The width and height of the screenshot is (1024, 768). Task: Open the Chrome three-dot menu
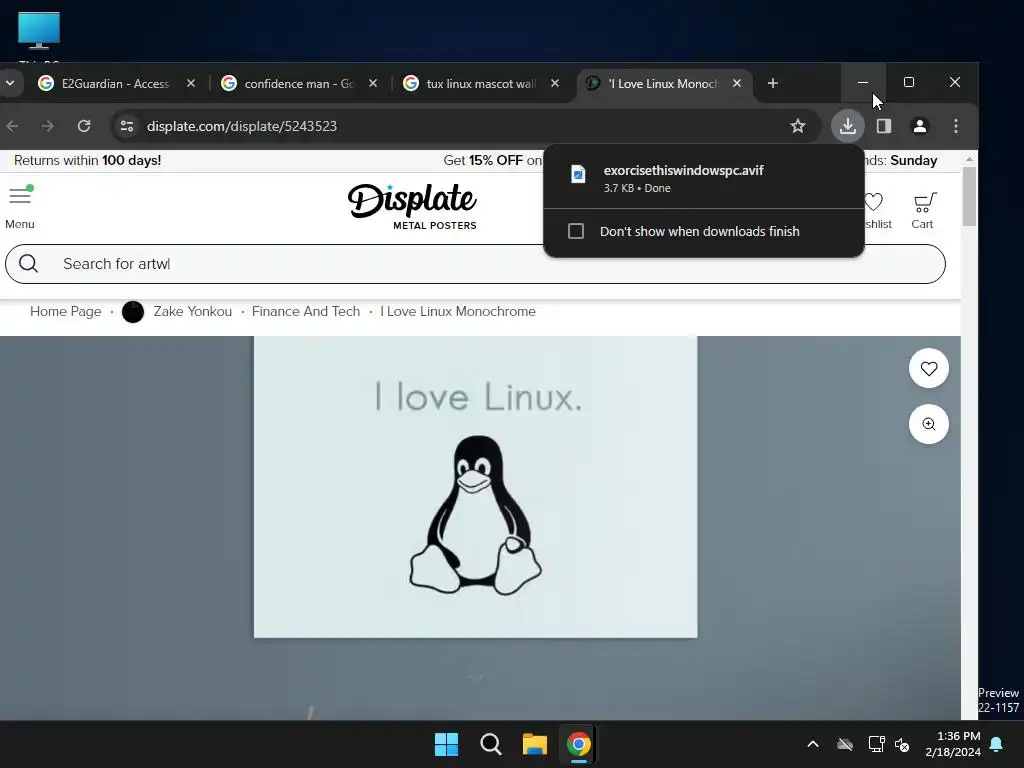point(955,126)
